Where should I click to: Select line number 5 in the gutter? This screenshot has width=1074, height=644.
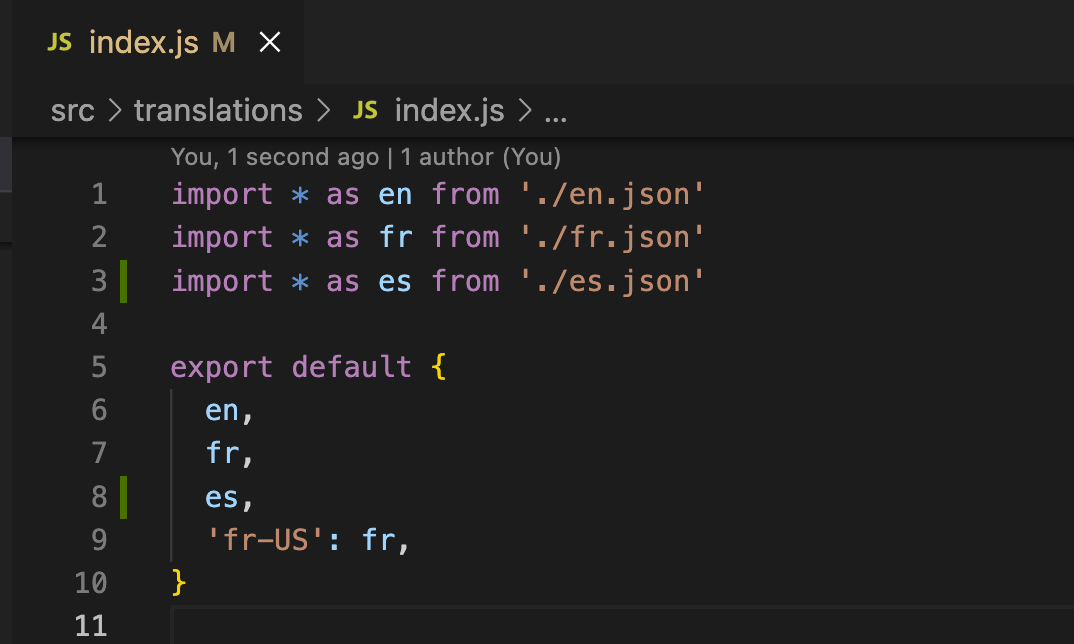pos(98,367)
